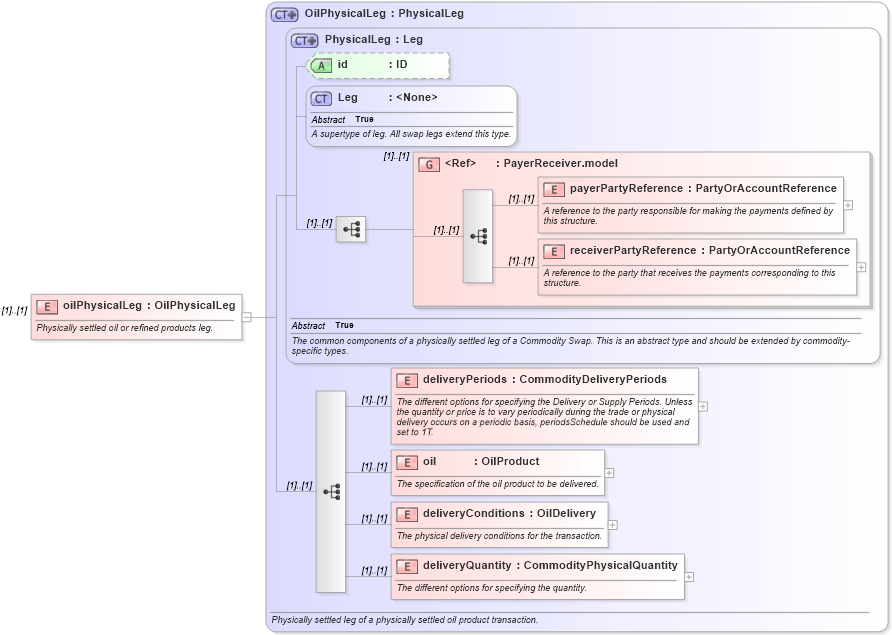Expand the payerPartyReference element
This screenshot has height=635, width=892.
(848, 205)
